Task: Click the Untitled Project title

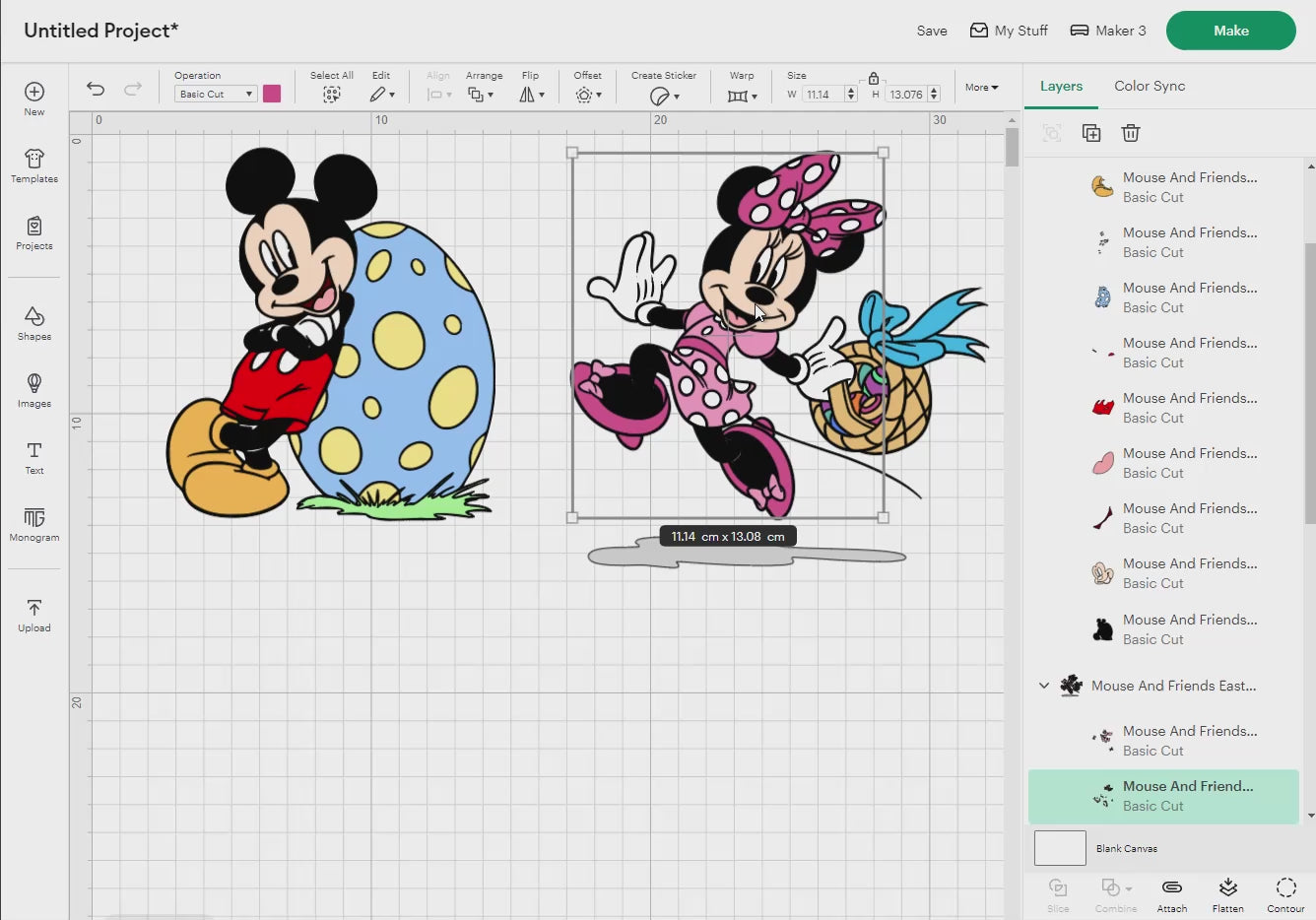Action: pyautogui.click(x=101, y=31)
